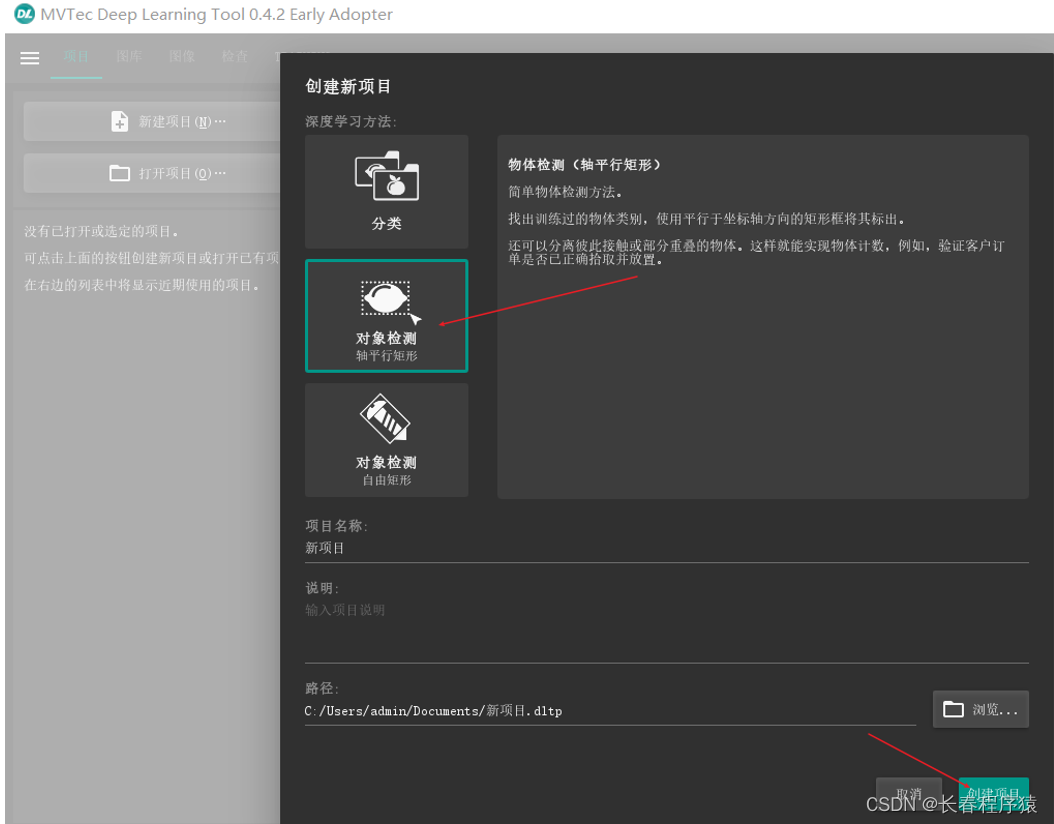Select 对象检测 自由矩形 method card
The height and width of the screenshot is (824, 1054).
387,440
